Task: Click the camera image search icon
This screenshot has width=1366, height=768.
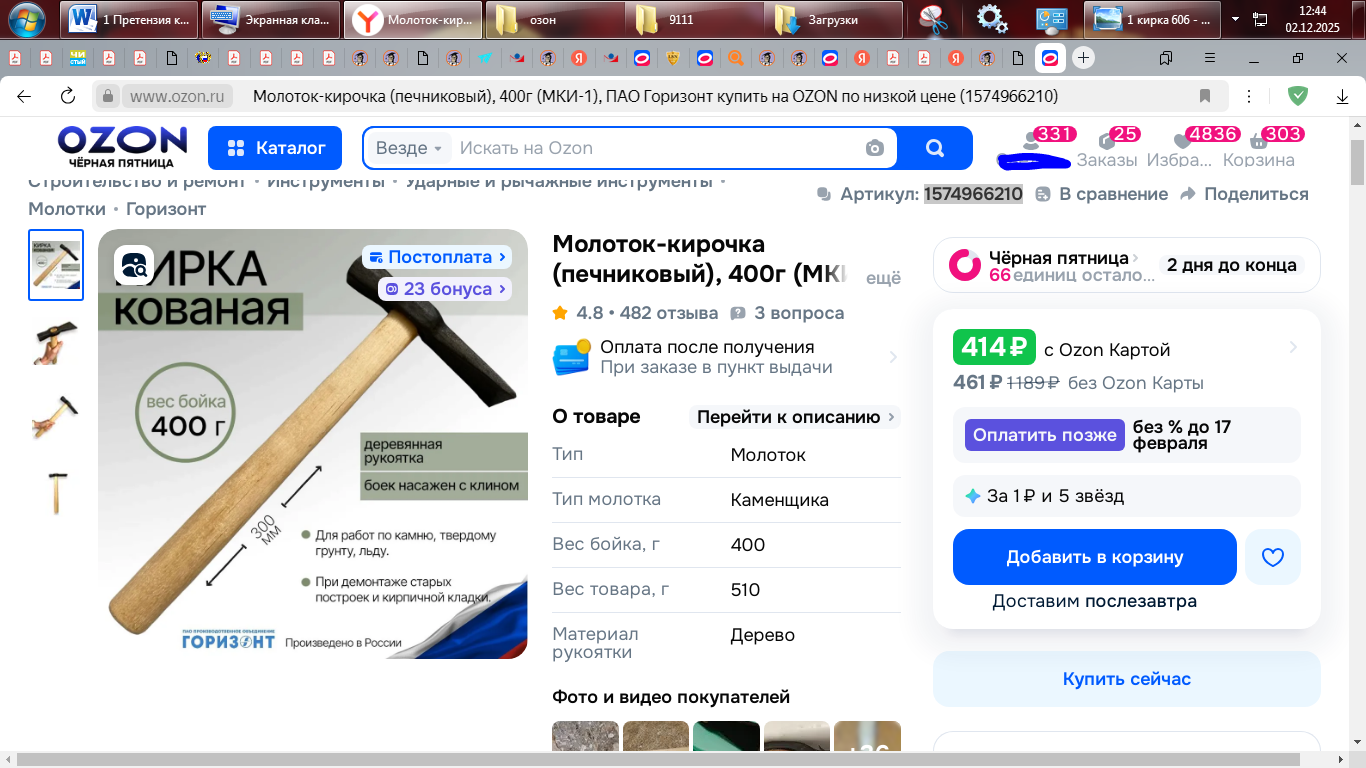Action: point(875,148)
